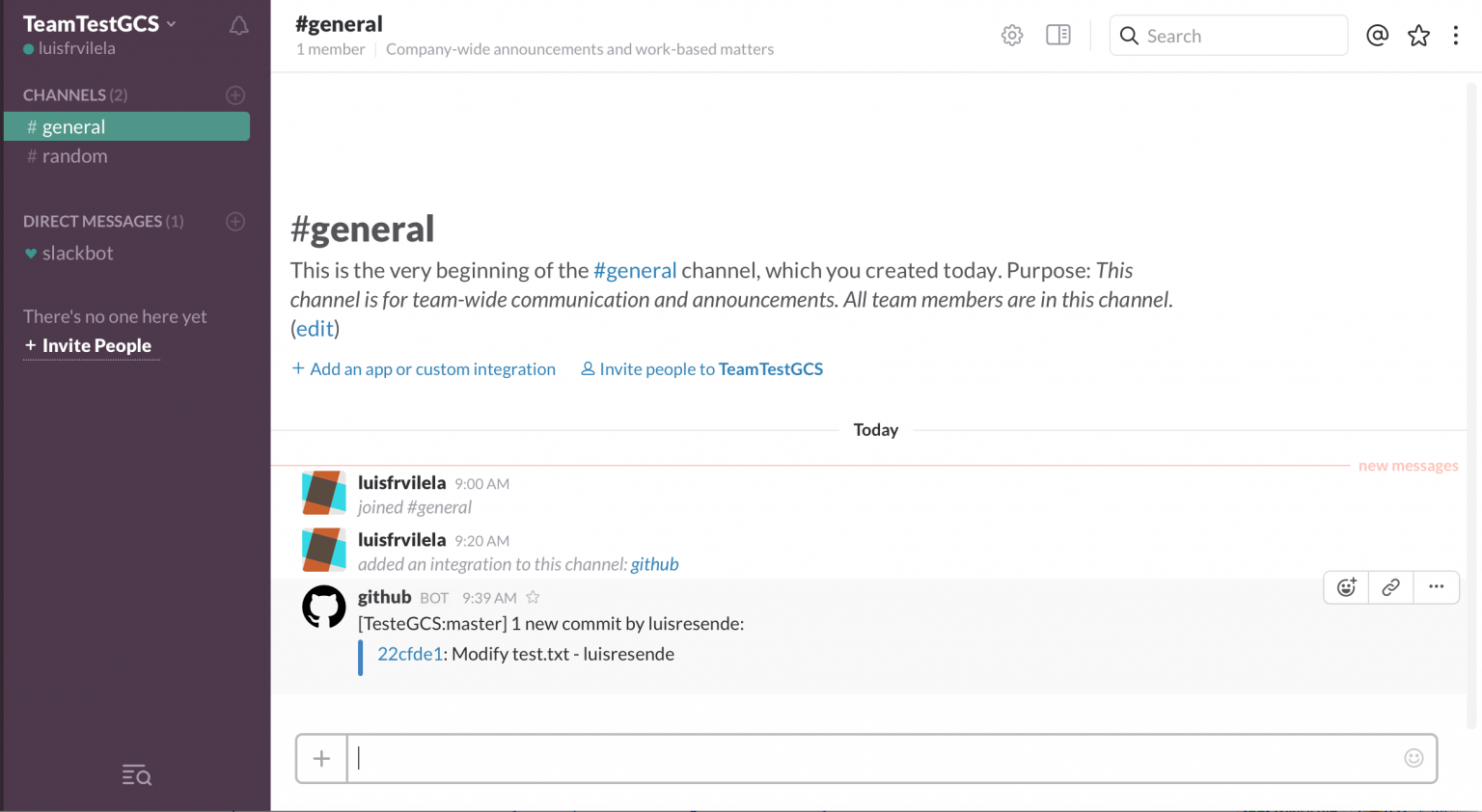
Task: Open the overflow menu in the header
Action: pos(1456,35)
